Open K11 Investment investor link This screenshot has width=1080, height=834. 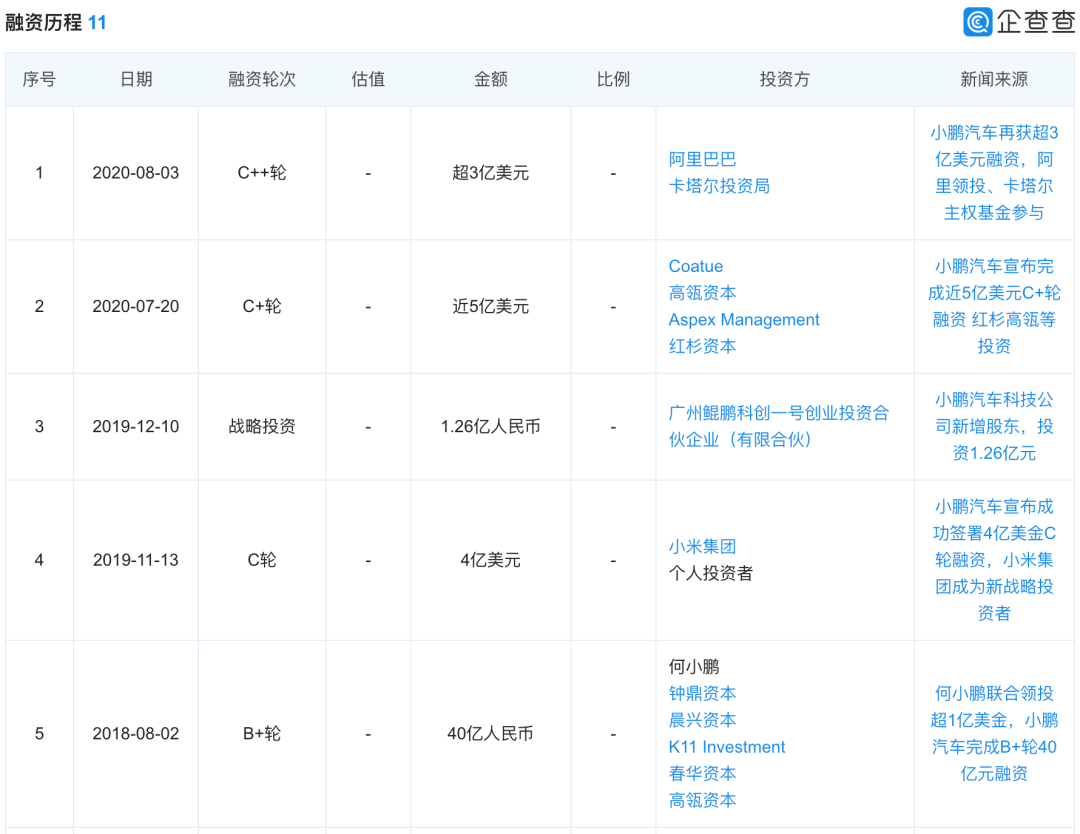(727, 747)
